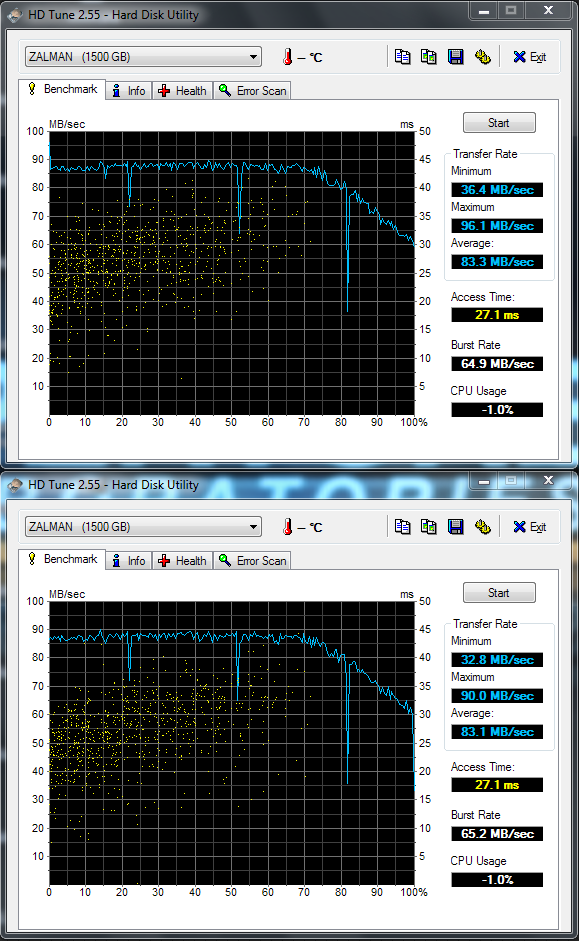579x941 pixels.
Task: Click HD Tune title bar icon in top window
Action: pos(16,14)
